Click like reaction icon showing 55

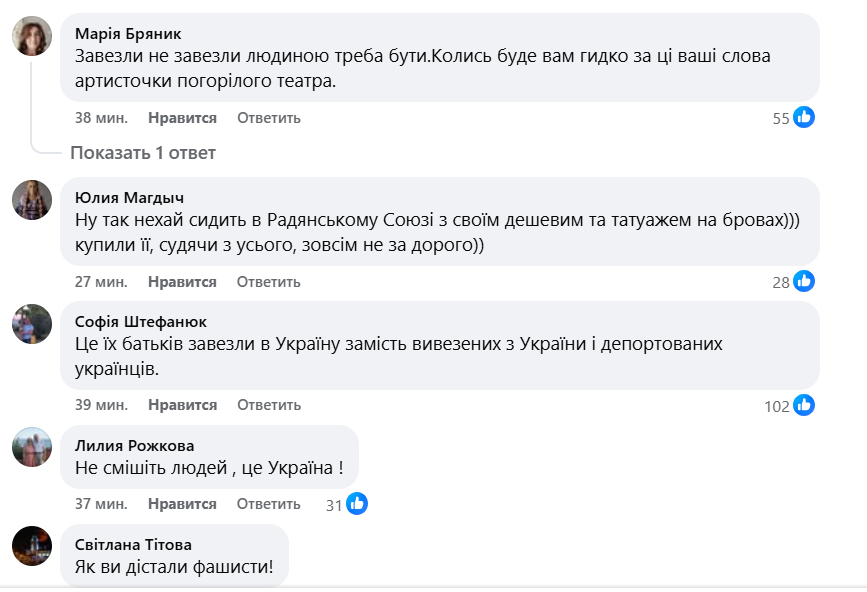point(804,118)
